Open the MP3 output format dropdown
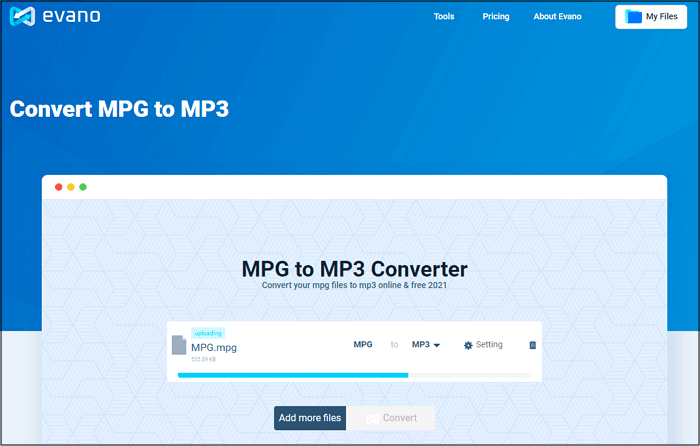 (x=426, y=345)
